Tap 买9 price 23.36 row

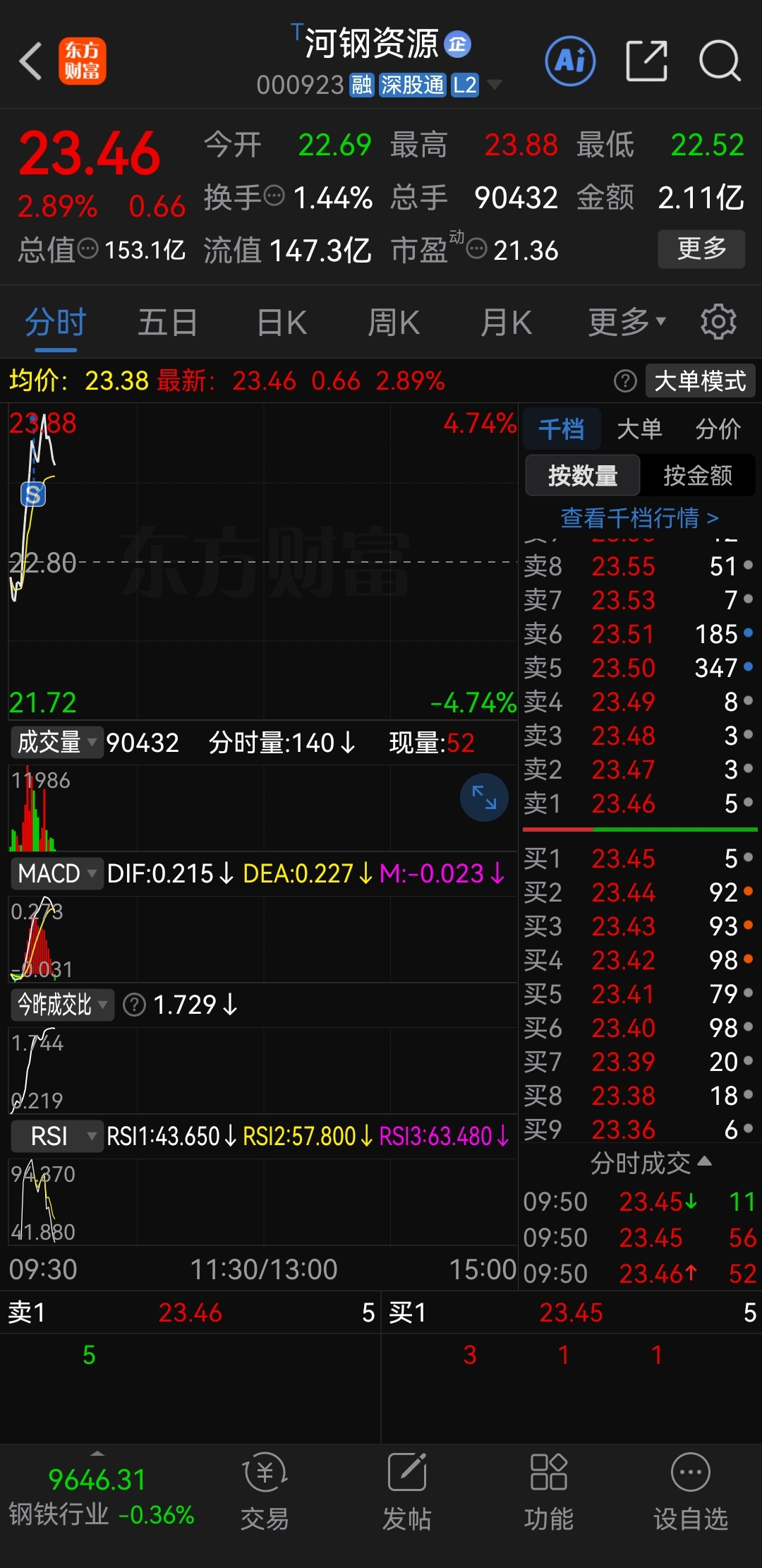(x=639, y=1130)
